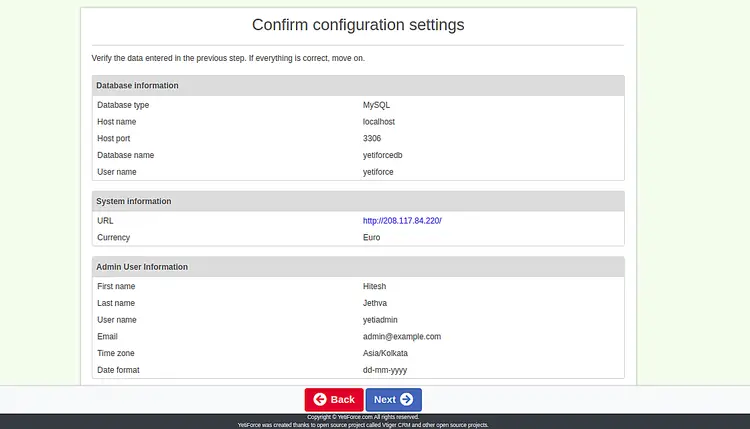Viewport: 750px width, 429px height.
Task: Select the yetiforcedb database name value
Action: pos(383,155)
